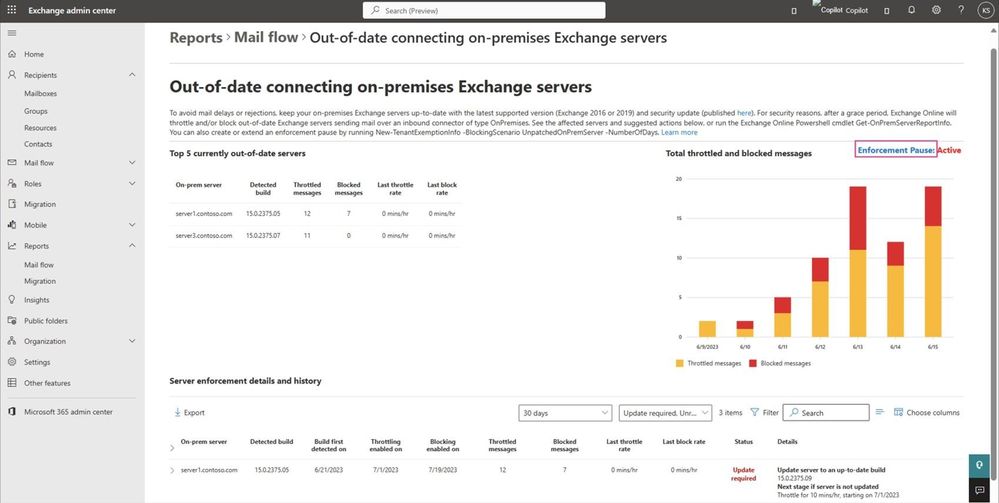Click Enforcement Pause label
The width and height of the screenshot is (999, 503).
click(x=896, y=150)
